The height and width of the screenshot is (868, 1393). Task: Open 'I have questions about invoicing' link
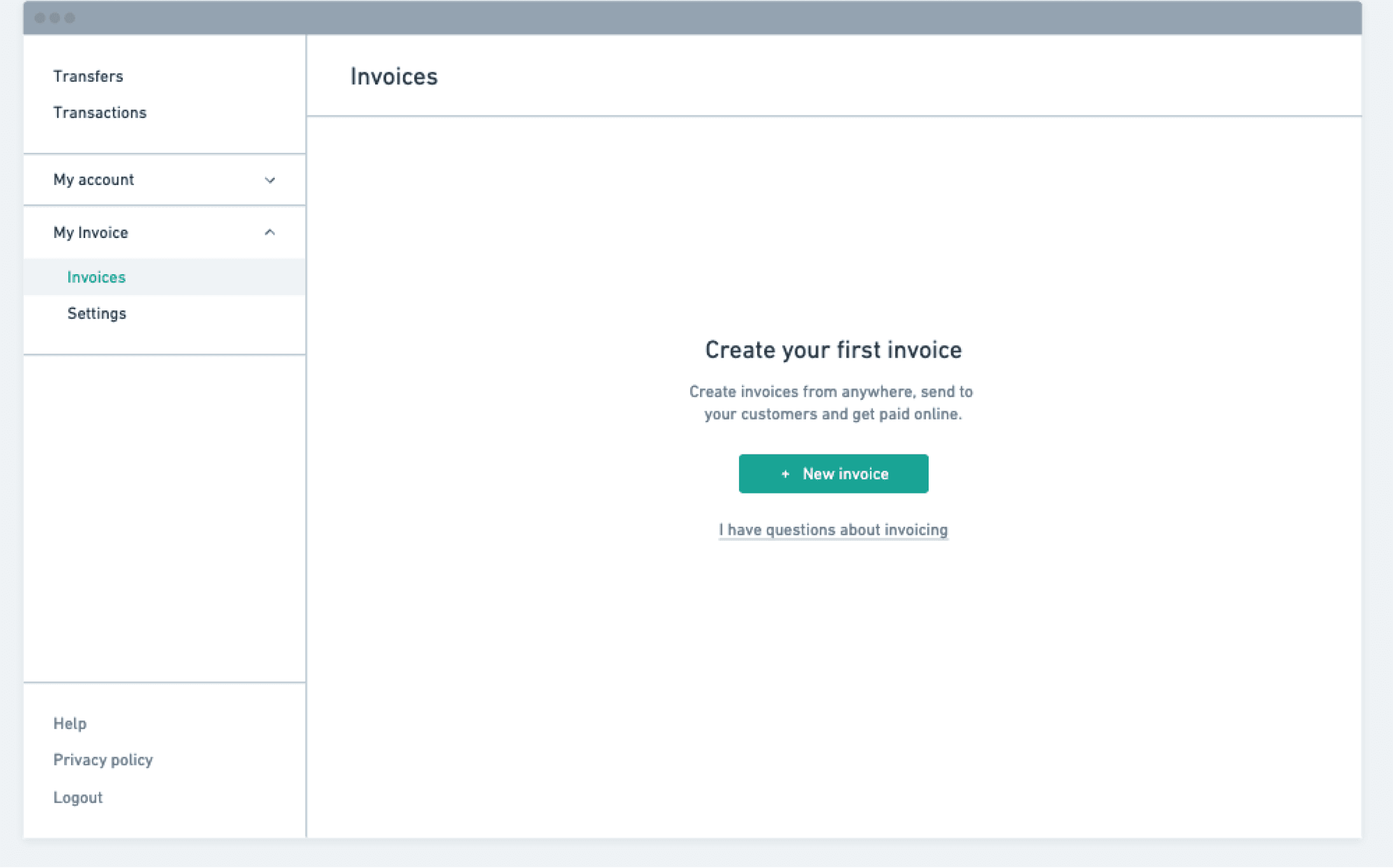pyautogui.click(x=833, y=530)
